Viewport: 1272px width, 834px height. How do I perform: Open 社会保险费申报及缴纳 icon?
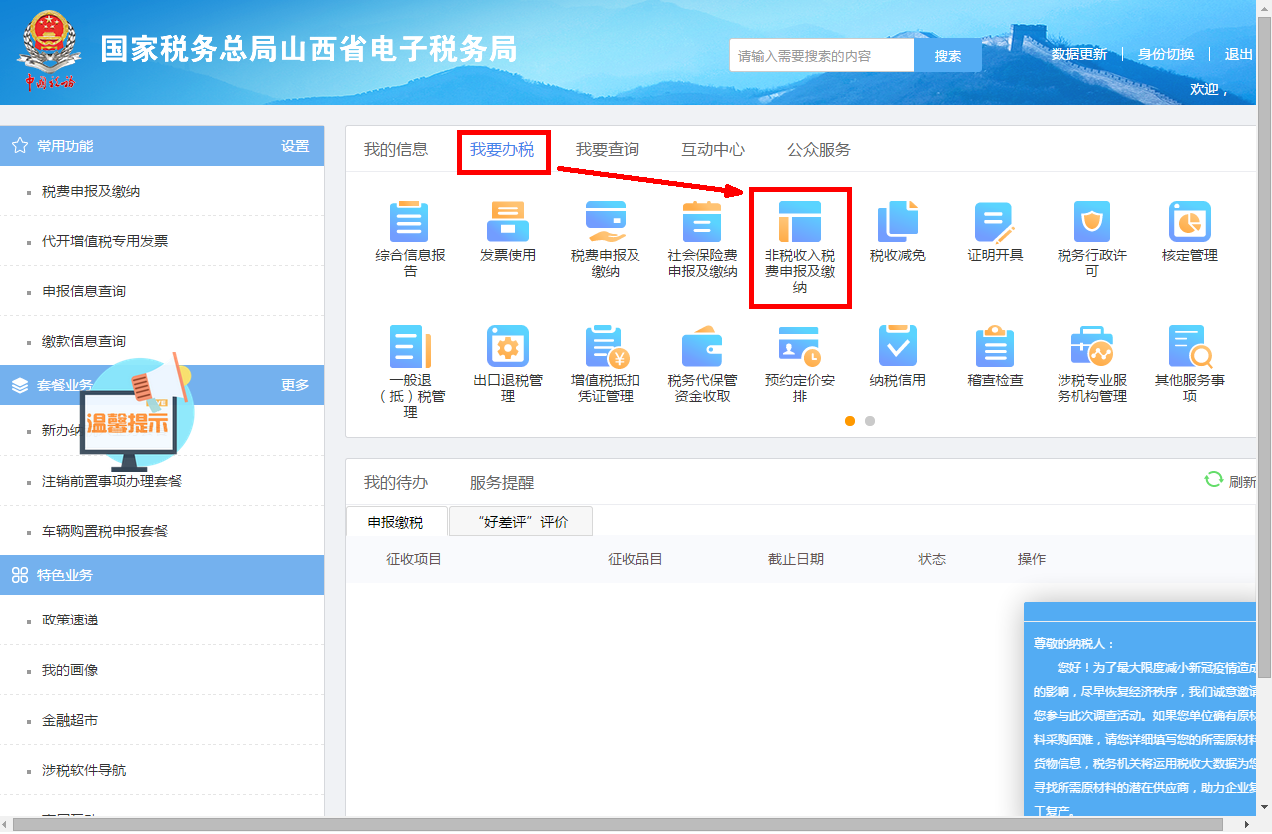coord(702,222)
